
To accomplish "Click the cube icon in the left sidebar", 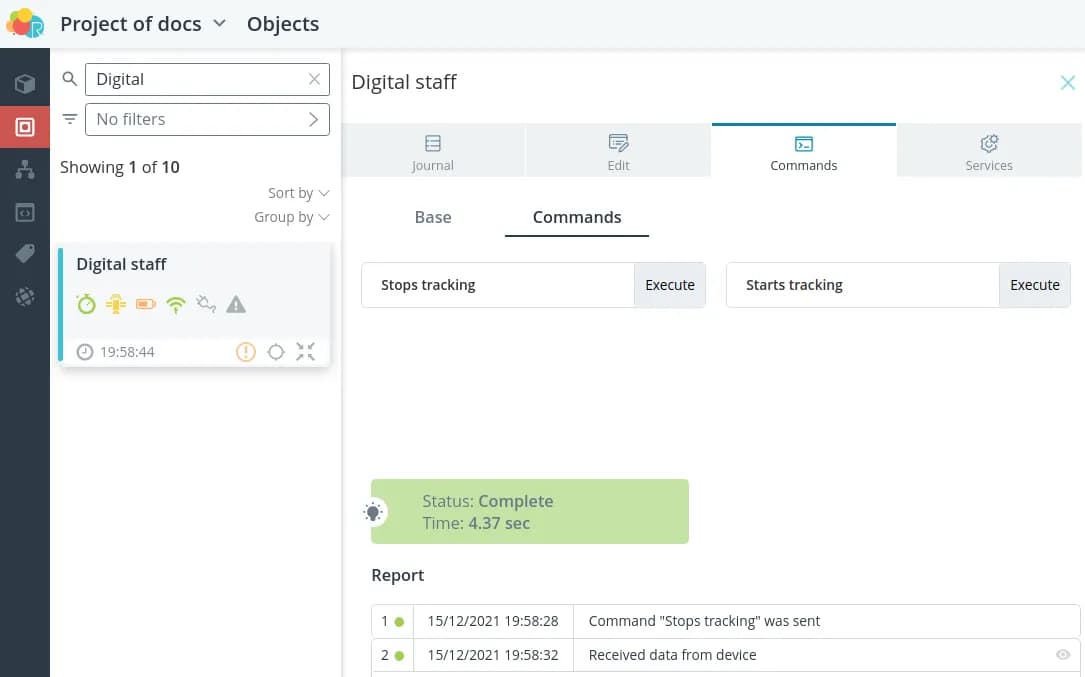I will 25,84.
